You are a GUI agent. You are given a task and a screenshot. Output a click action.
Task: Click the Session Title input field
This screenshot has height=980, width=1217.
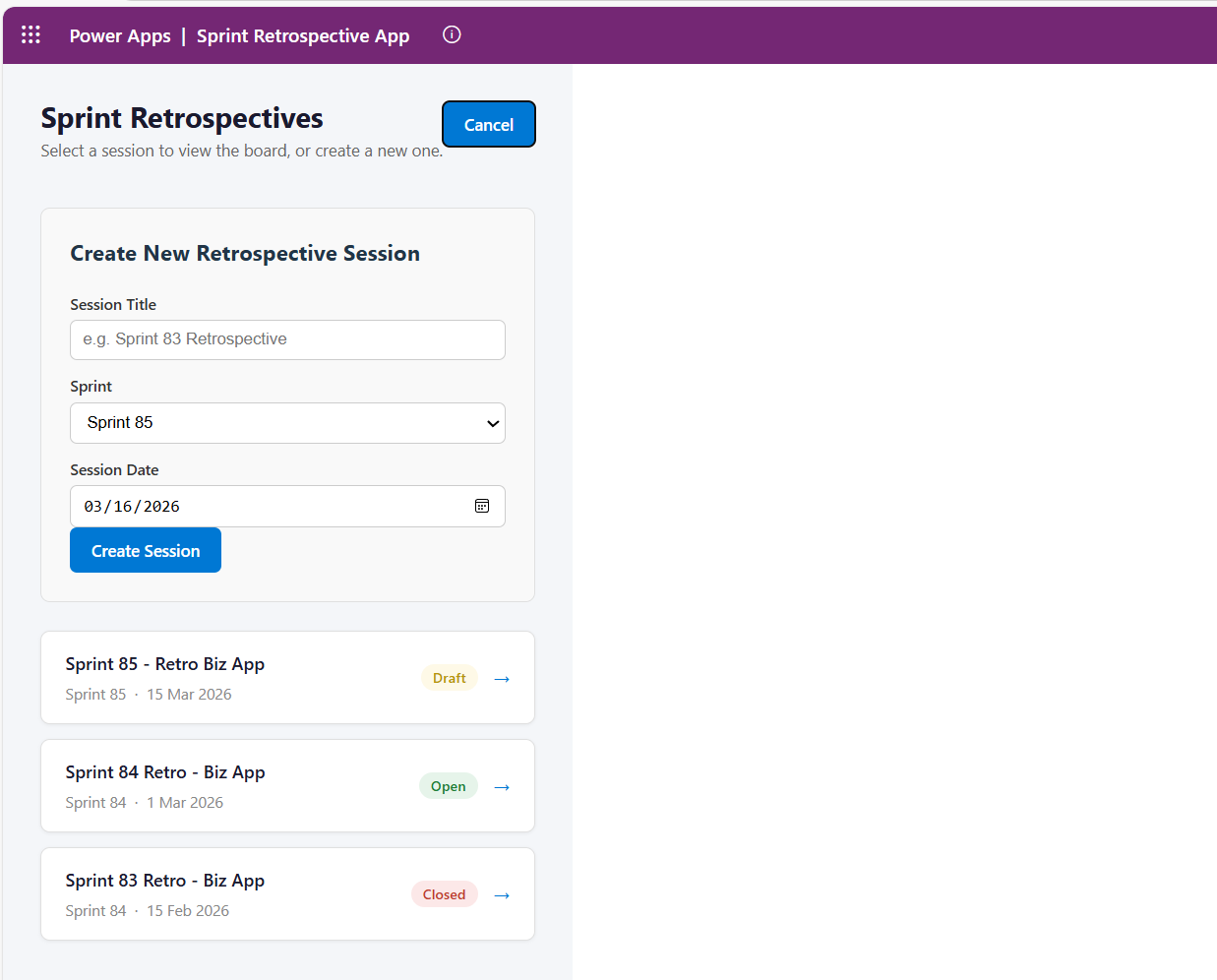(287, 339)
